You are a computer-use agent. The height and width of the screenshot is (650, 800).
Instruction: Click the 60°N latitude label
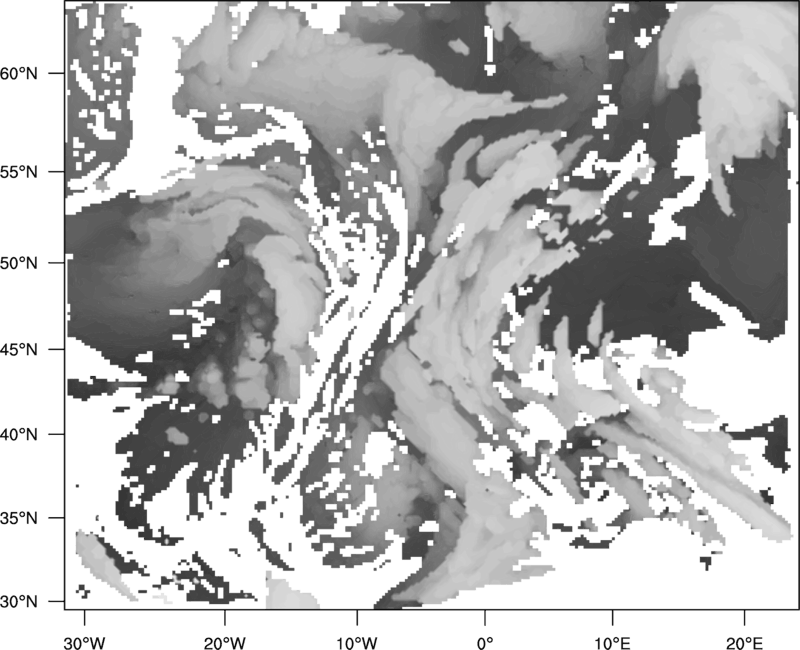click(19, 73)
